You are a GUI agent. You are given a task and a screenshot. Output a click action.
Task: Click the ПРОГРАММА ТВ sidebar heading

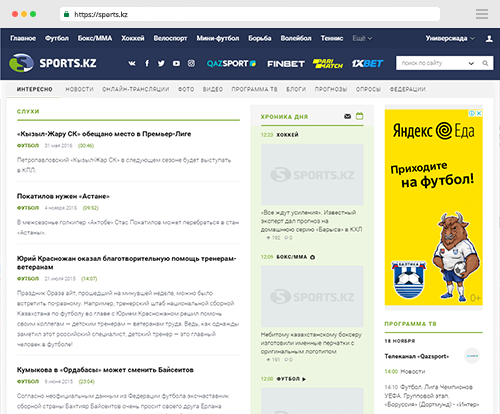(x=410, y=324)
